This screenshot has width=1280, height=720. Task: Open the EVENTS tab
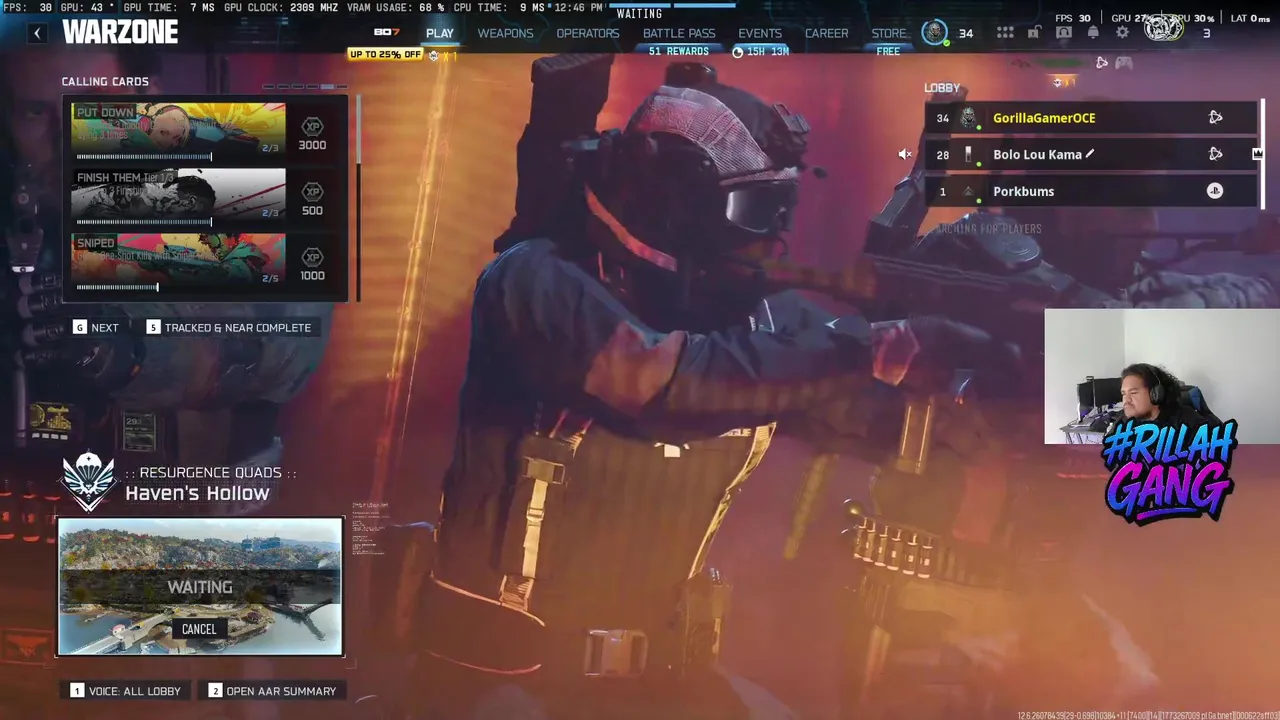coord(760,33)
